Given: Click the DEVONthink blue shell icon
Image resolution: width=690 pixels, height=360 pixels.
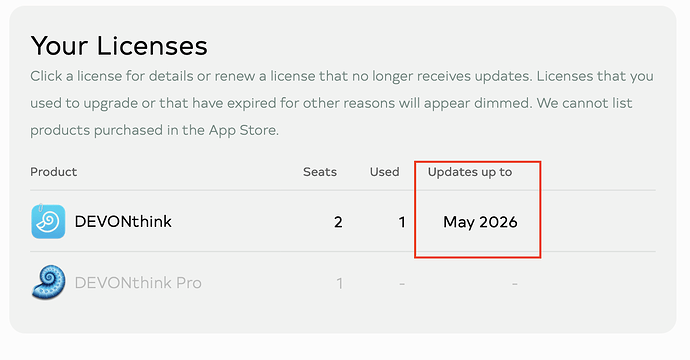Looking at the screenshot, I should [48, 221].
